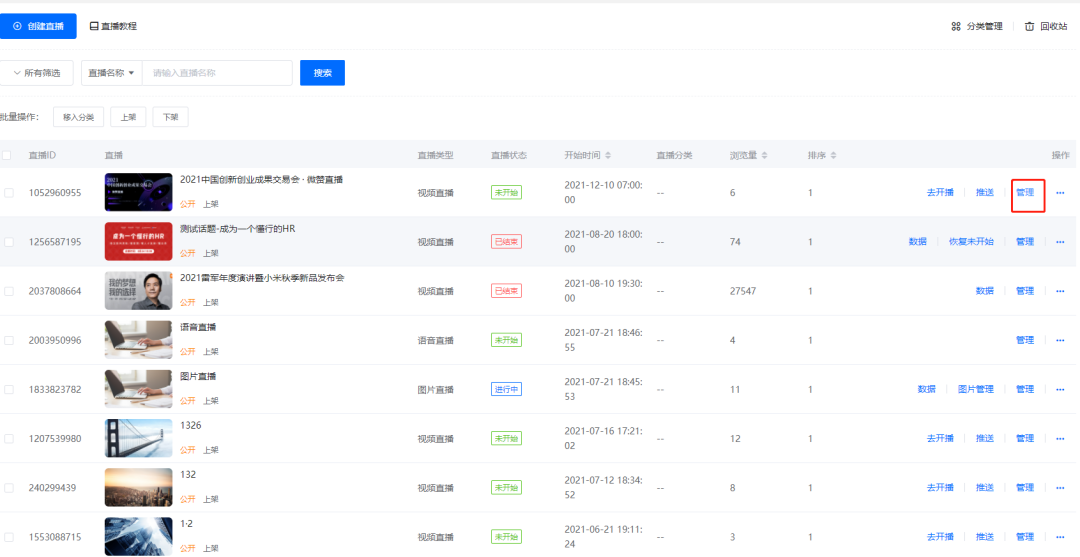
Task: Open more options for 语音直播 row
Action: 1060,340
